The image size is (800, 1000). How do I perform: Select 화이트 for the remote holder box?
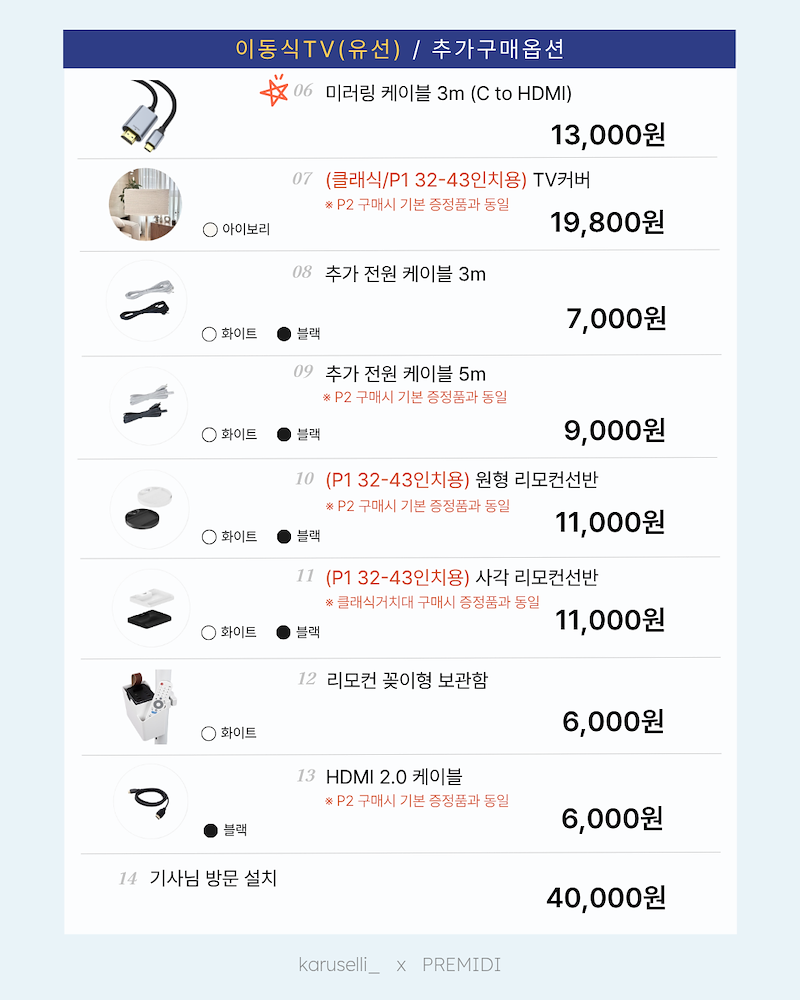(209, 733)
